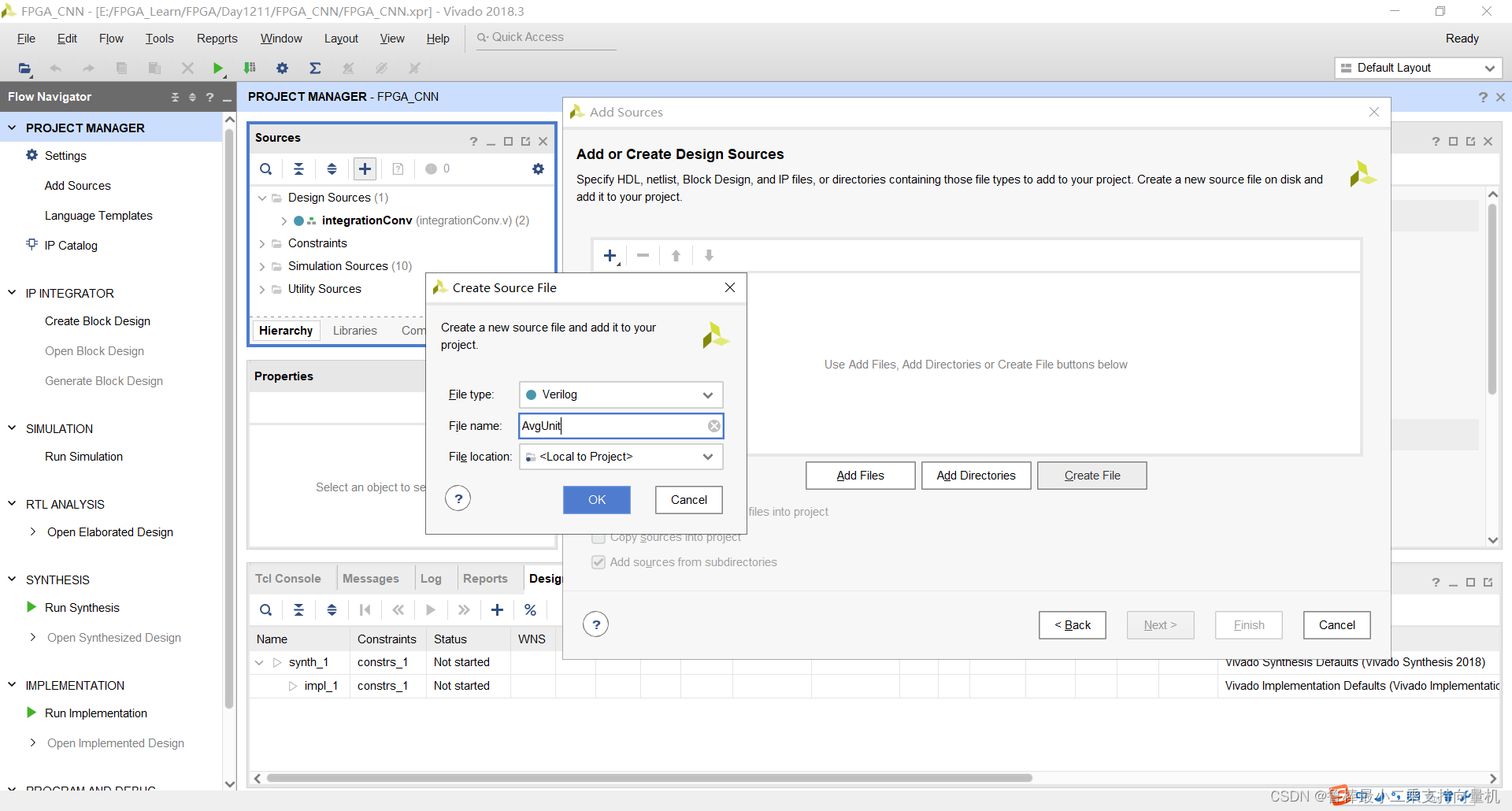The width and height of the screenshot is (1512, 811).
Task: Click the plus create-run icon in Design Runs toolbar
Action: click(497, 609)
